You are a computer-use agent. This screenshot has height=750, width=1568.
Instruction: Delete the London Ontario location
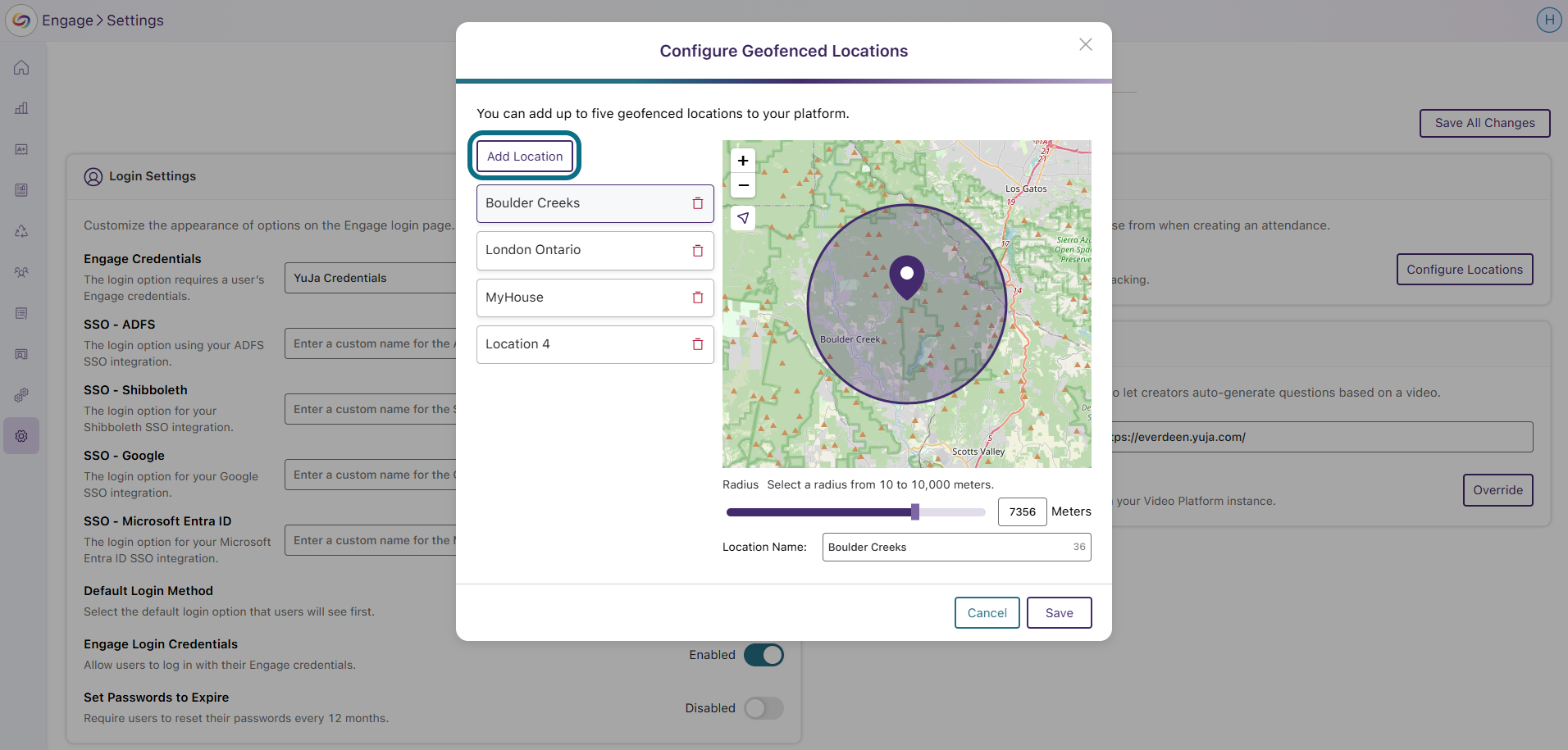(698, 250)
